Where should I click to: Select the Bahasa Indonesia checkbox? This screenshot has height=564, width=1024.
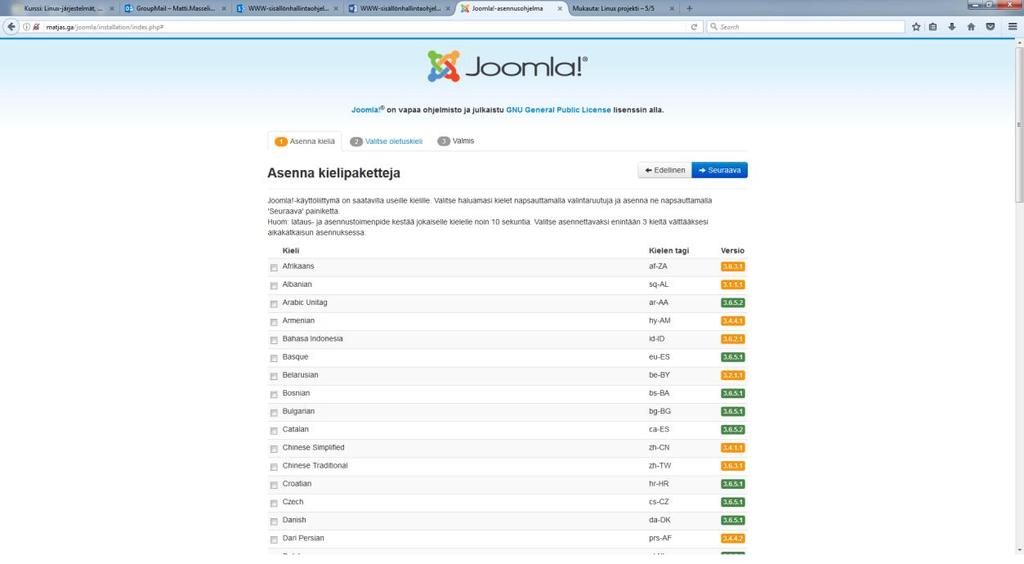[274, 340]
